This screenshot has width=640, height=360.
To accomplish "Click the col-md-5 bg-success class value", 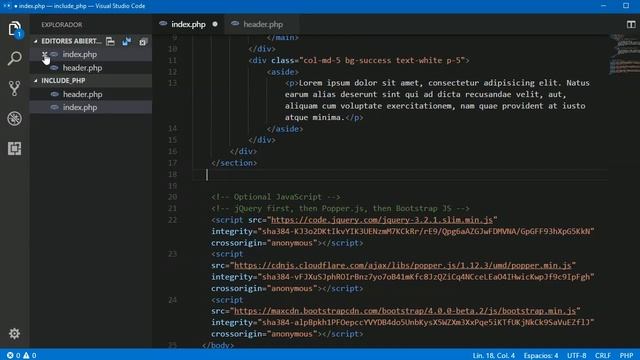I will pyautogui.click(x=382, y=60).
